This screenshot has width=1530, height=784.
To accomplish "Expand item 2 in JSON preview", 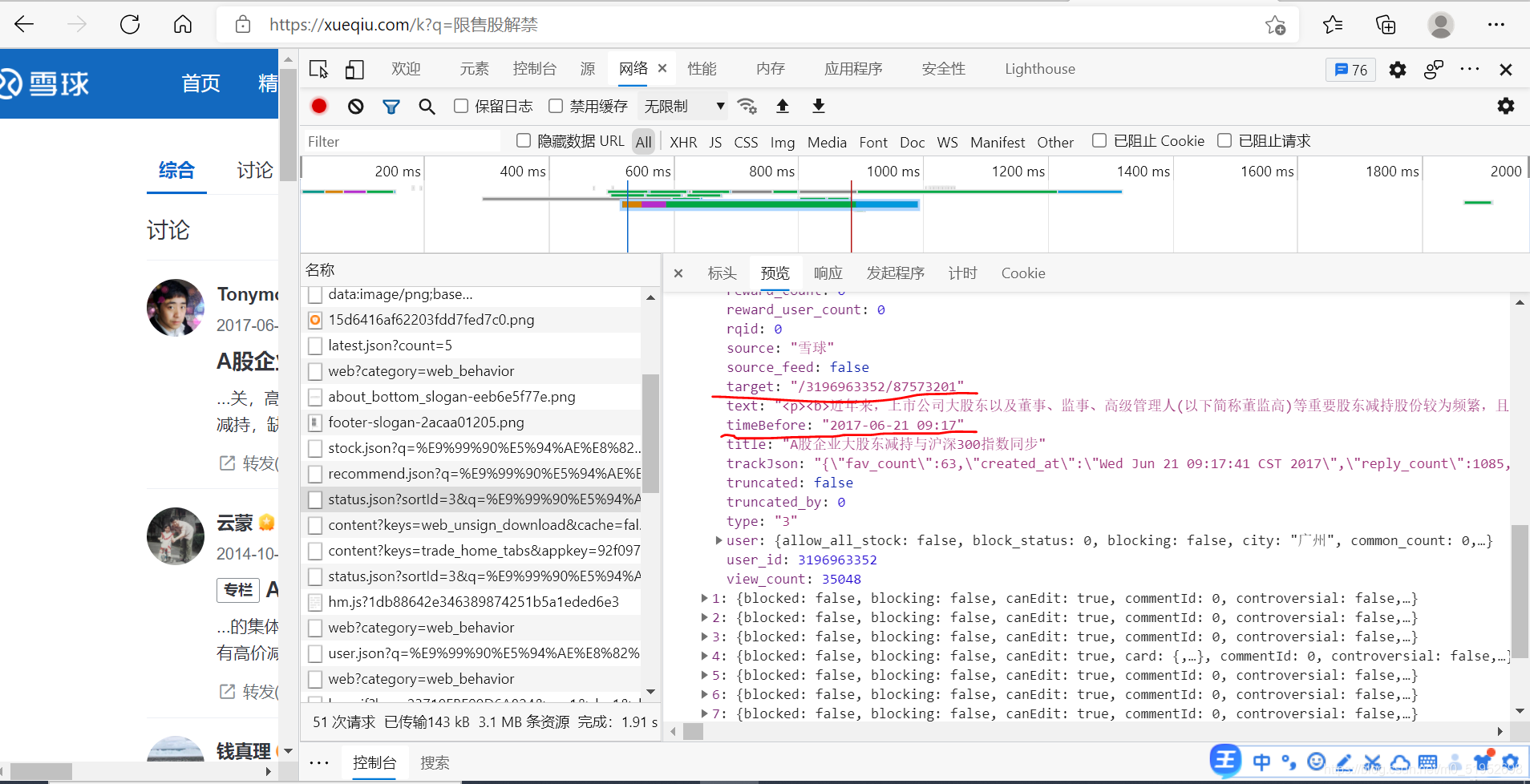I will [x=704, y=617].
